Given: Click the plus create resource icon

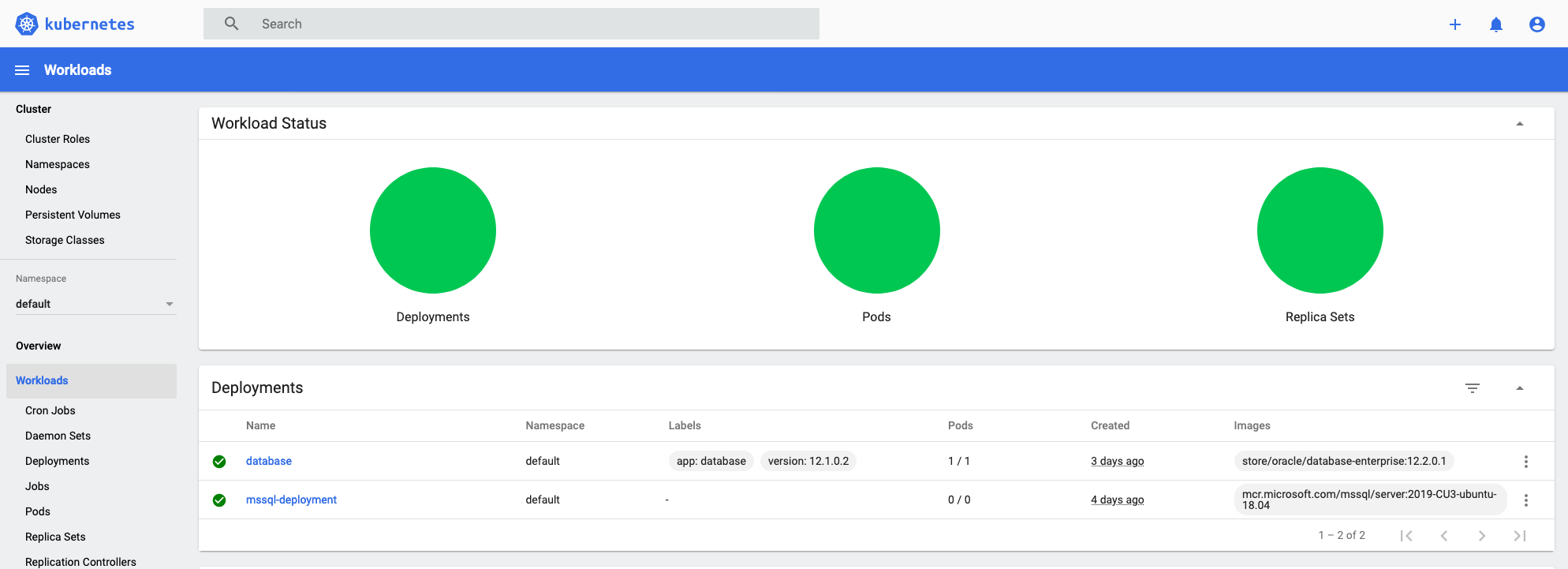Looking at the screenshot, I should point(1455,24).
